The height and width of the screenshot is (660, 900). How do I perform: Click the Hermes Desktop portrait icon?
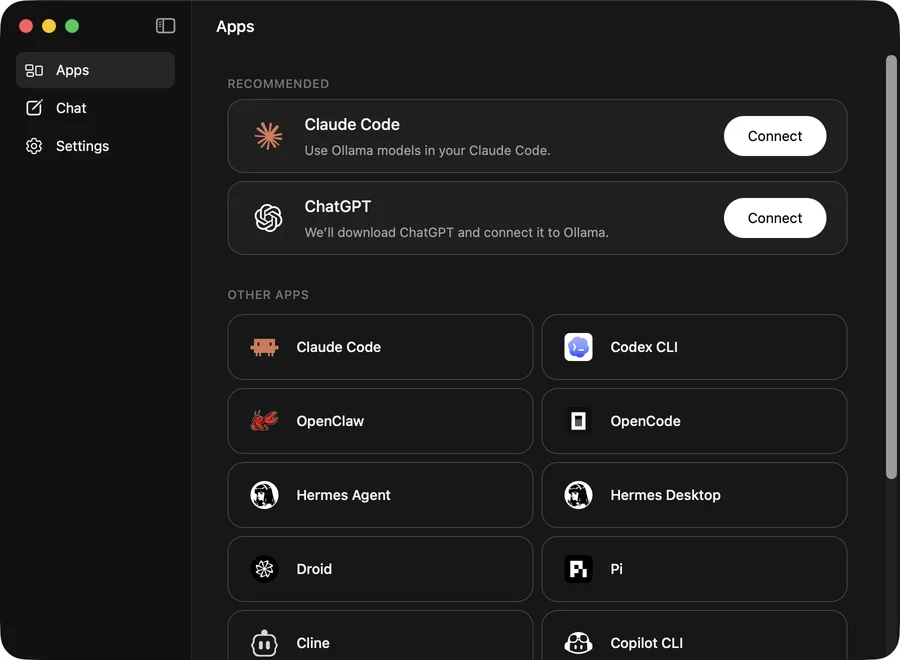click(579, 495)
